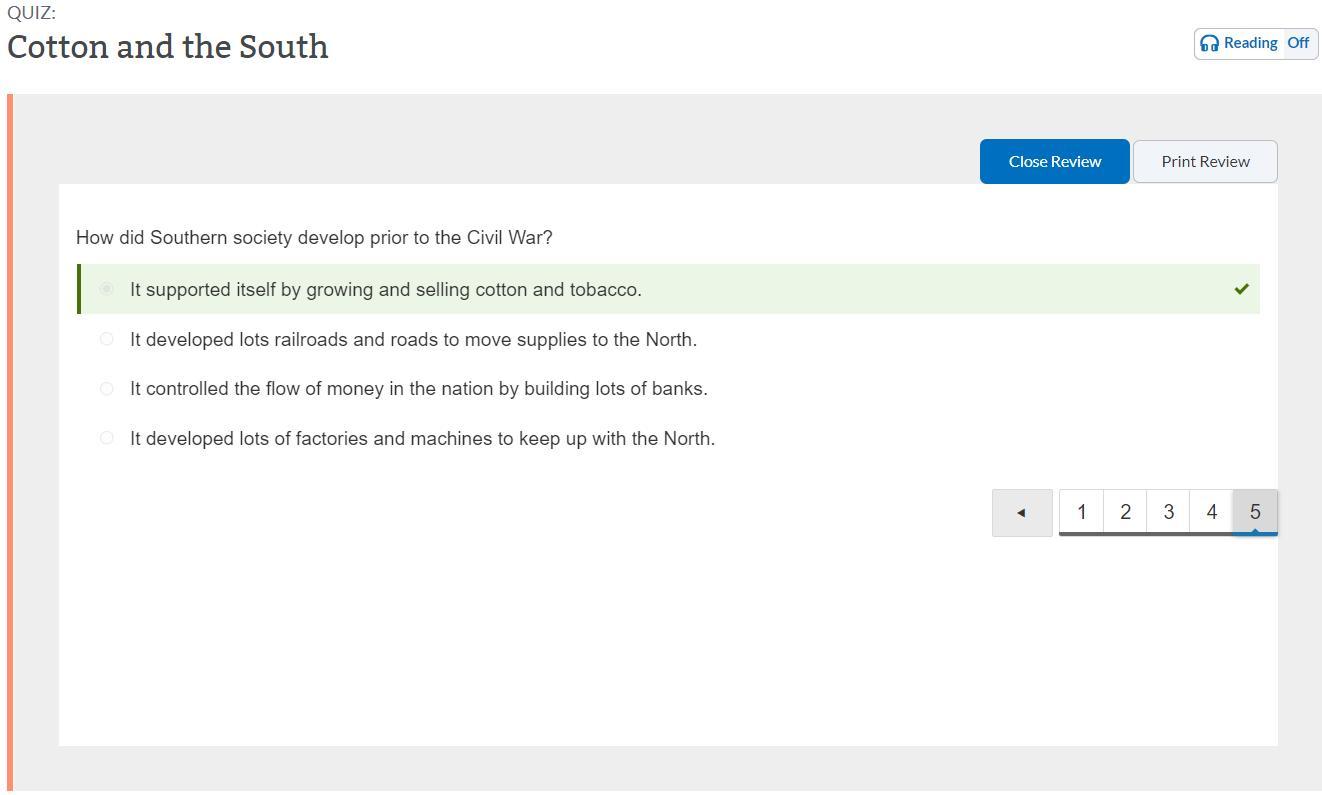Click the green correct-answer checkmark icon
Image resolution: width=1322 pixels, height=795 pixels.
pos(1241,289)
